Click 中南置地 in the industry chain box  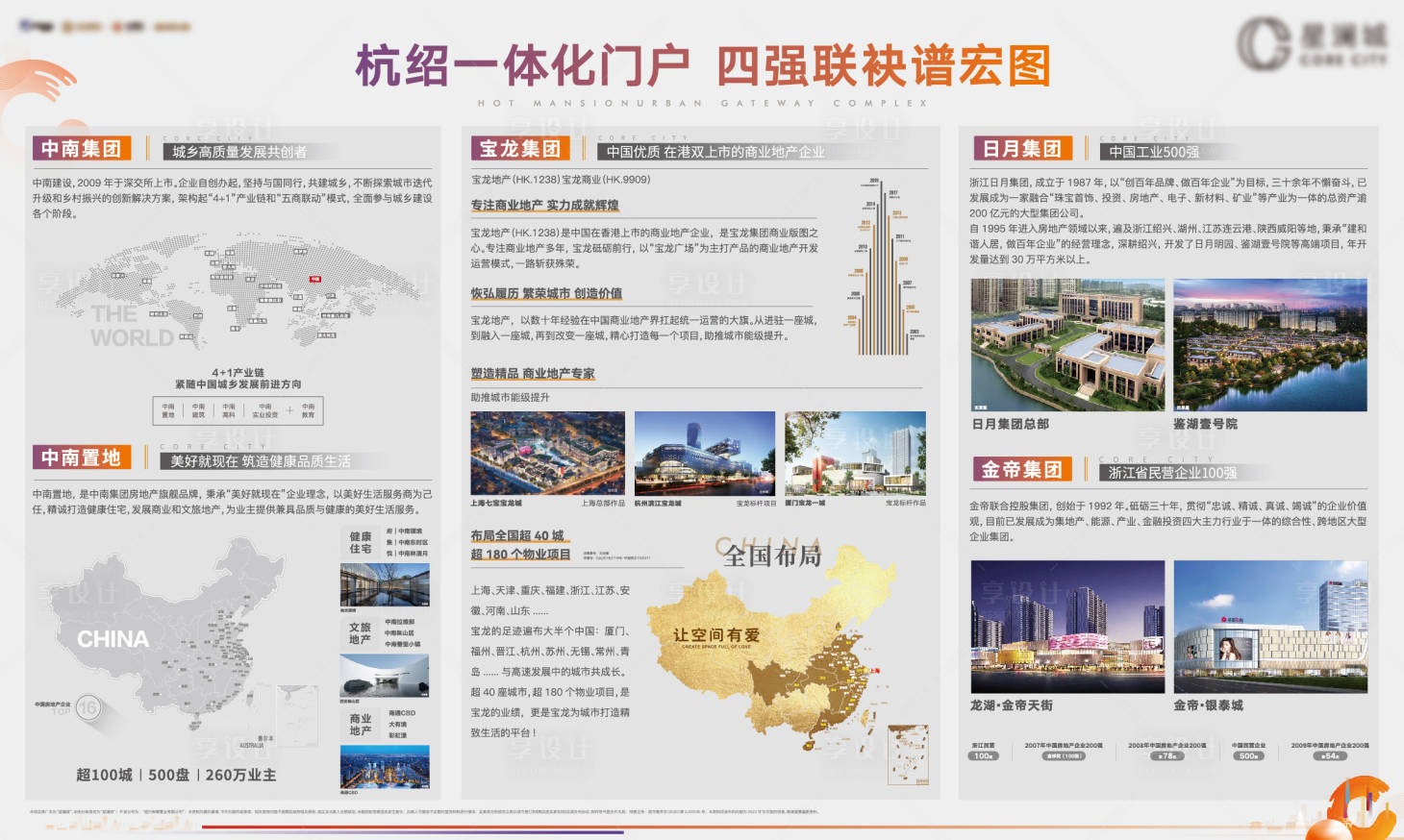[168, 410]
